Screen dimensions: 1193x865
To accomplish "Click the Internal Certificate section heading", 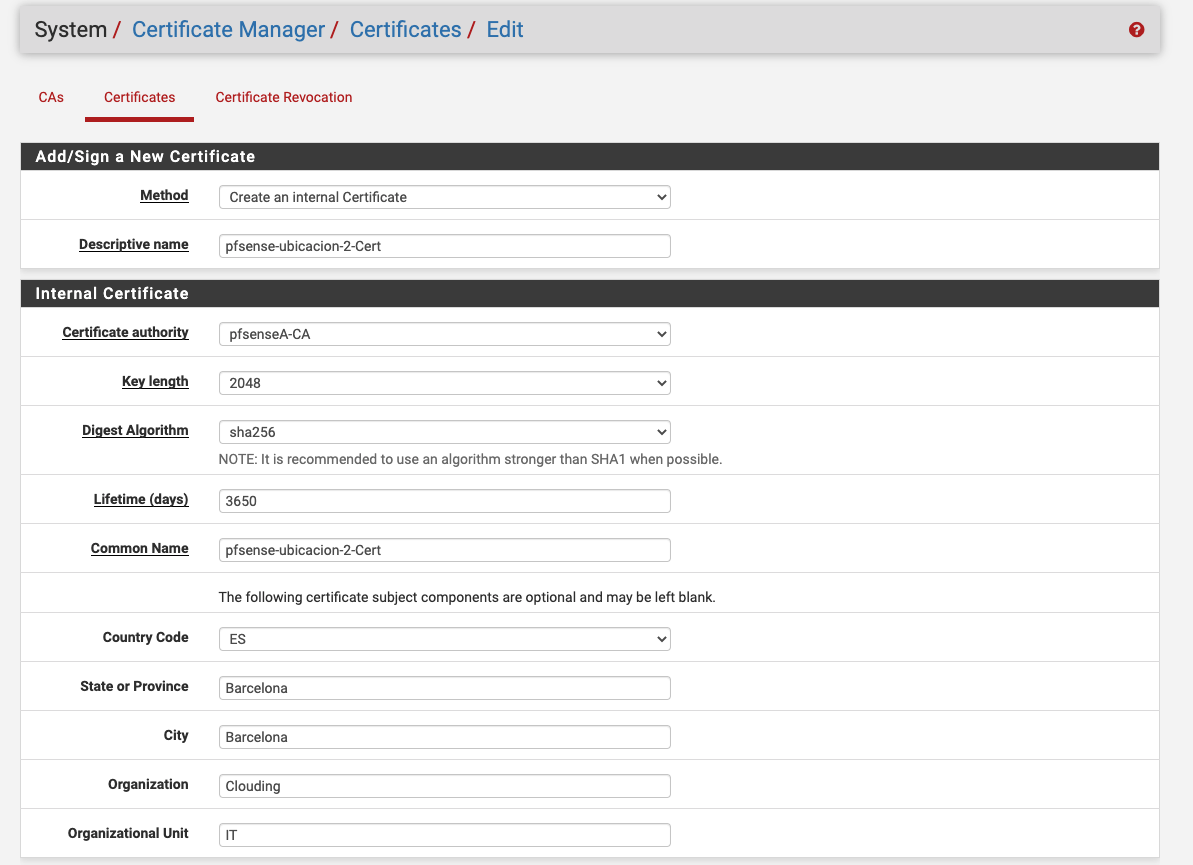I will point(112,293).
